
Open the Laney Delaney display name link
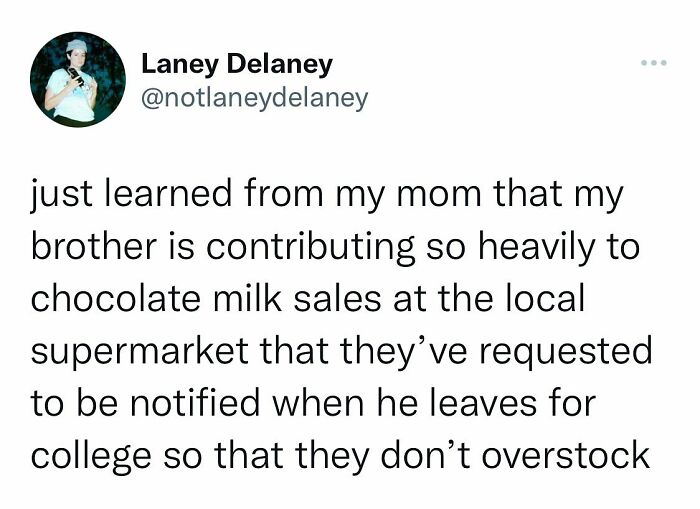237,65
